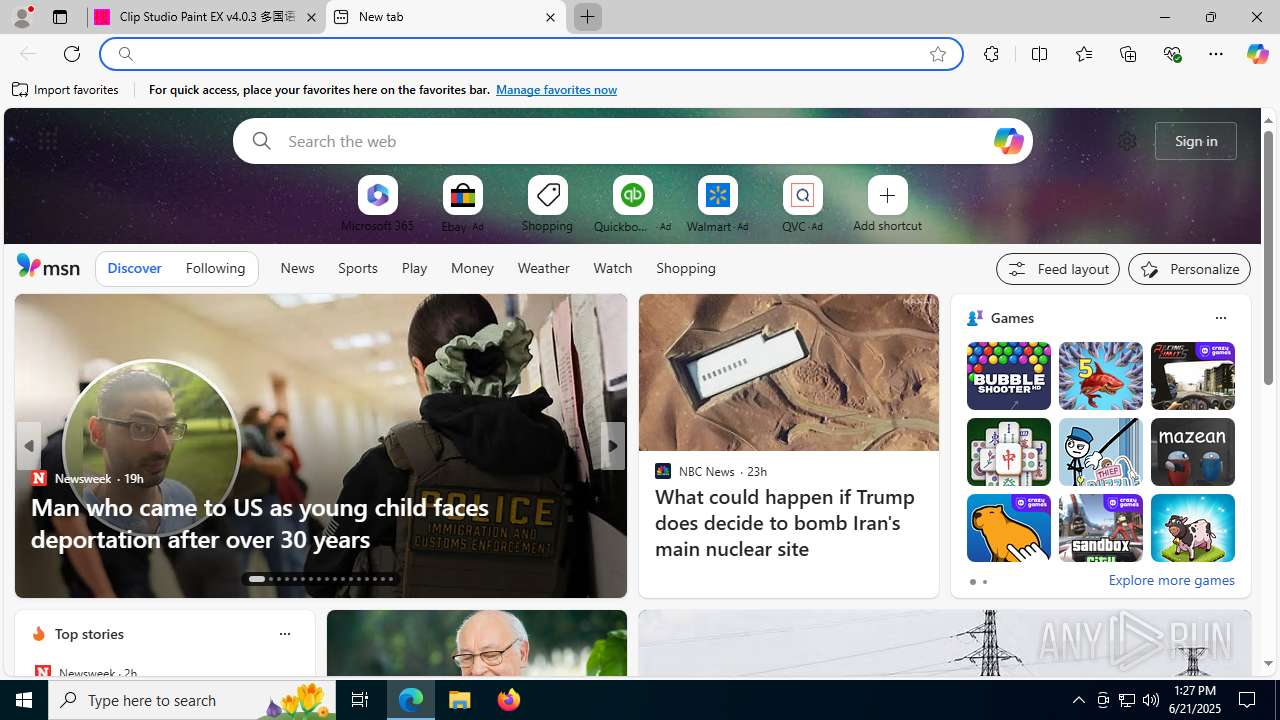Open the Play section
Viewport: 1280px width, 720px height.
(414, 268)
